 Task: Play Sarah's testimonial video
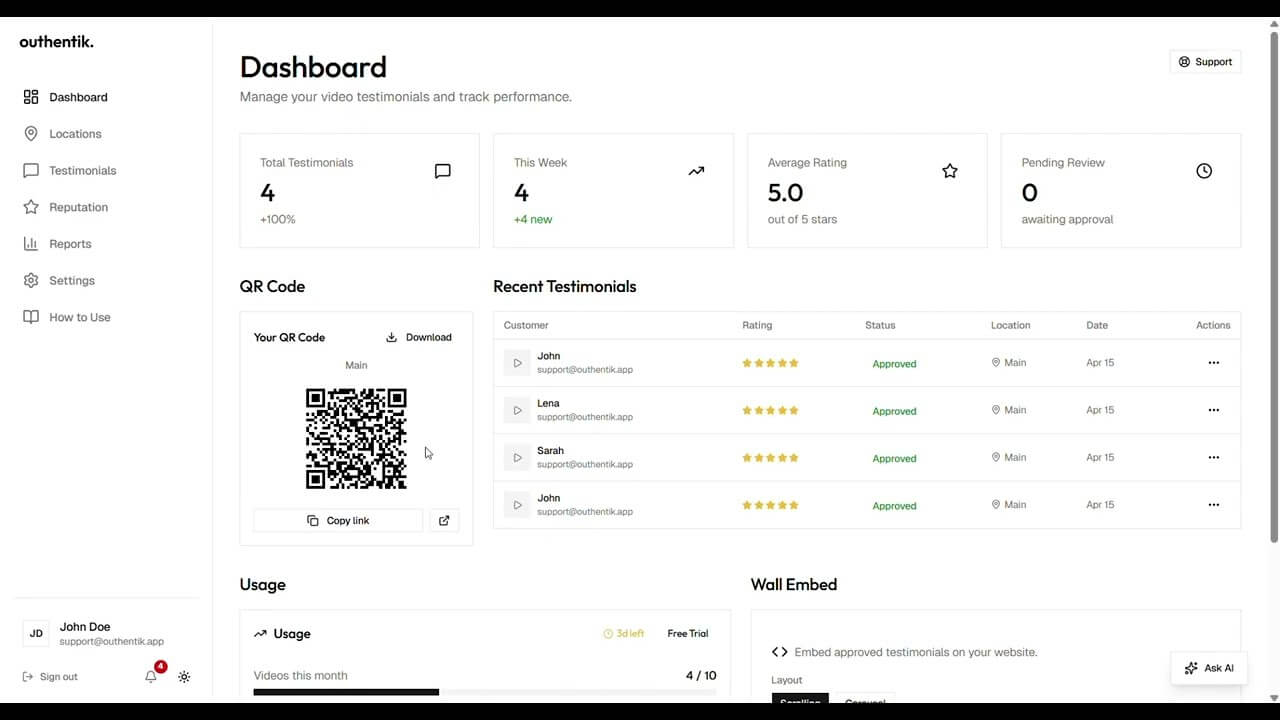coord(517,457)
